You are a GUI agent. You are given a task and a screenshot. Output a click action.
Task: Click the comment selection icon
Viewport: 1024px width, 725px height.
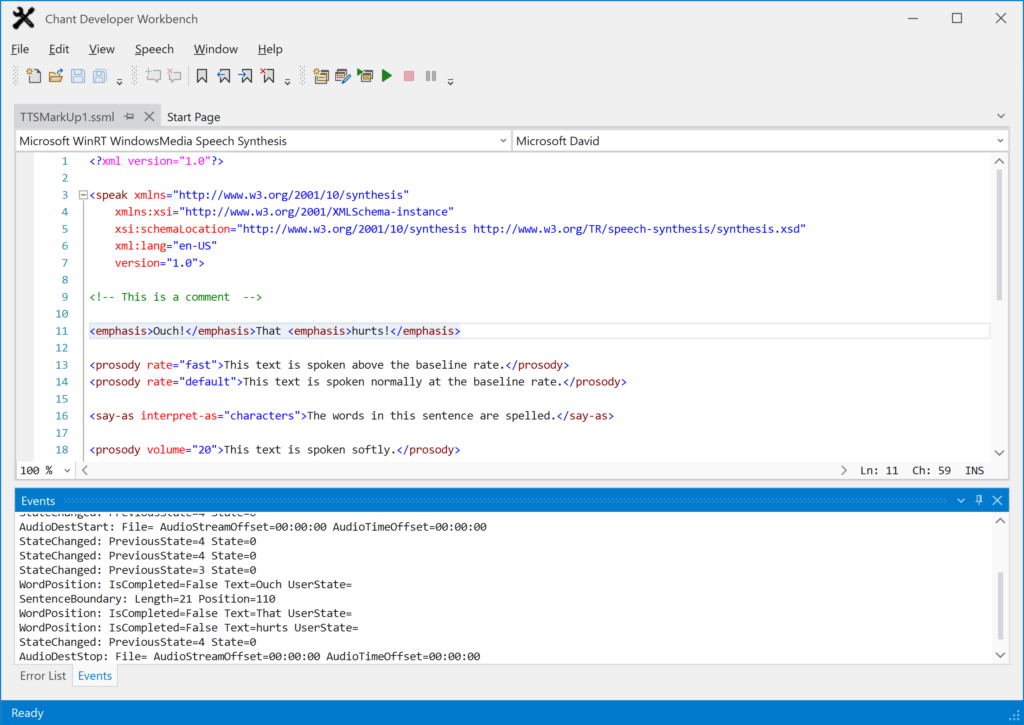153,76
